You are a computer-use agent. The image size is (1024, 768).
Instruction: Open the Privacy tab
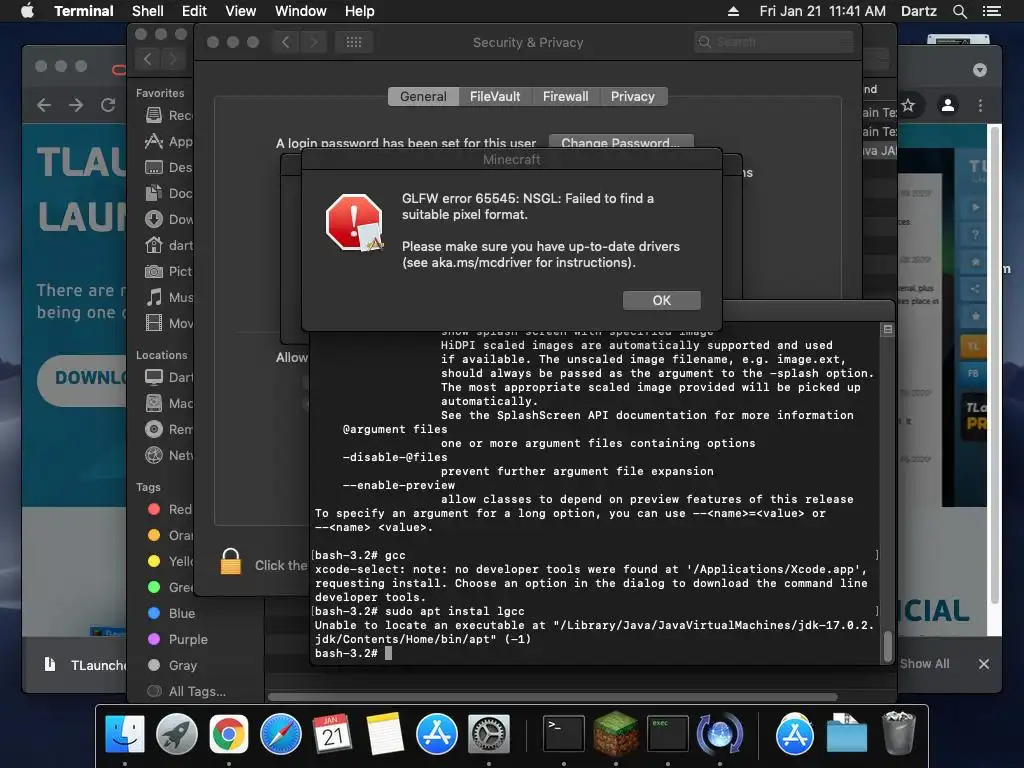point(632,97)
